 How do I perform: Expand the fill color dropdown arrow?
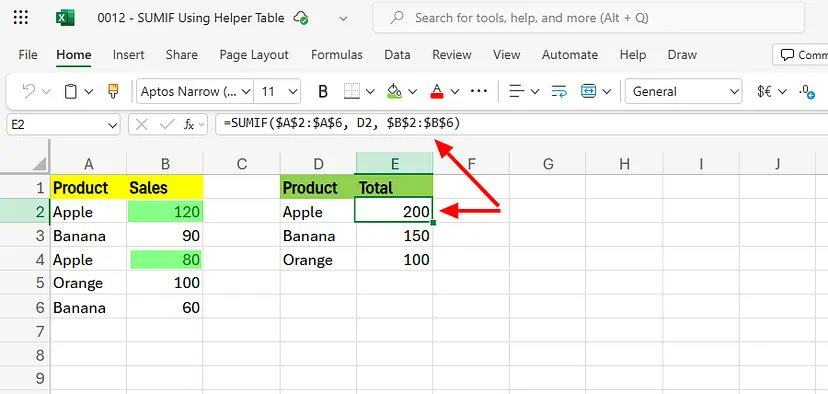click(x=412, y=92)
